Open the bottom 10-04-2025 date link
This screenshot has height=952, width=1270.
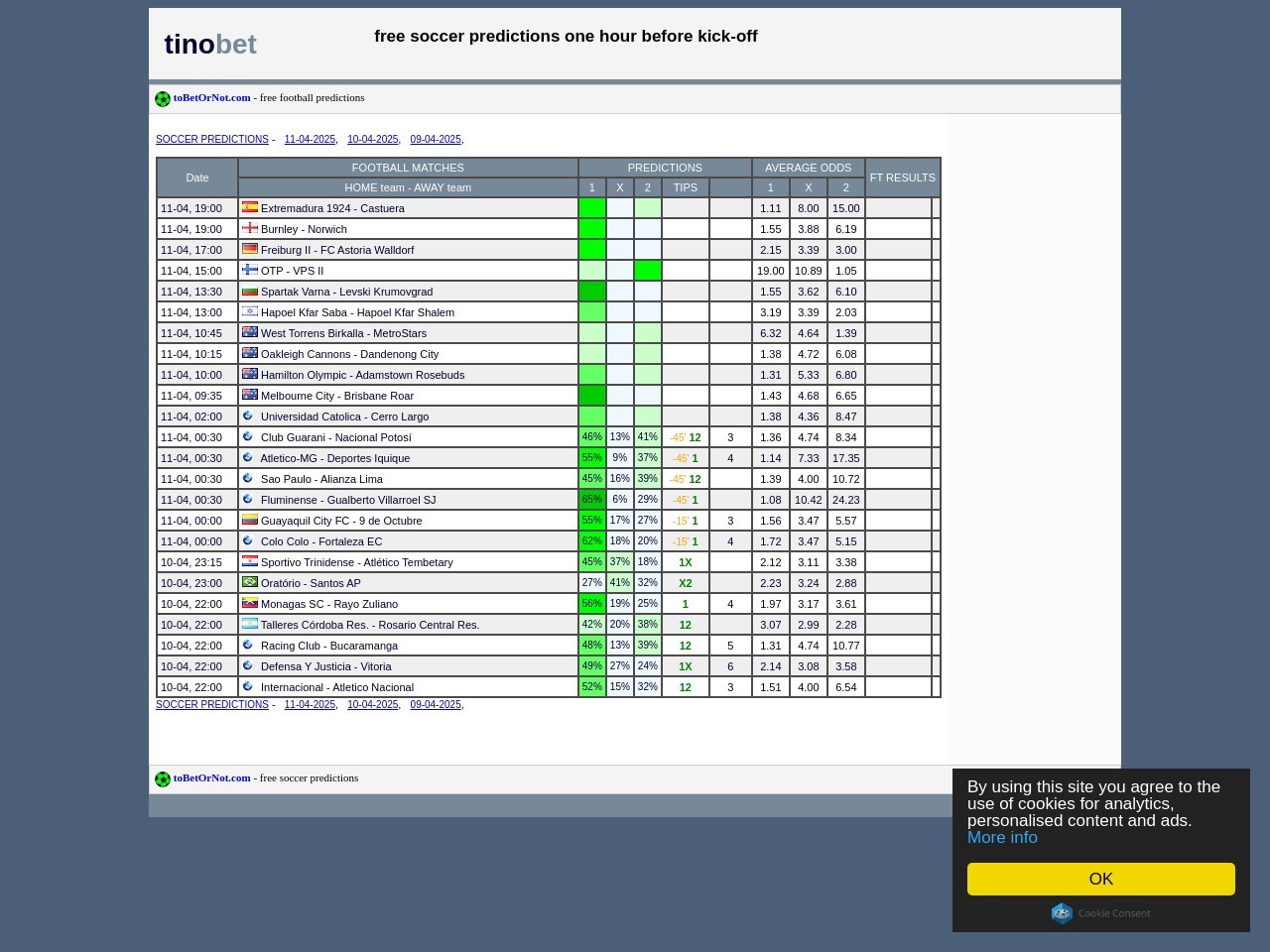coord(372,705)
